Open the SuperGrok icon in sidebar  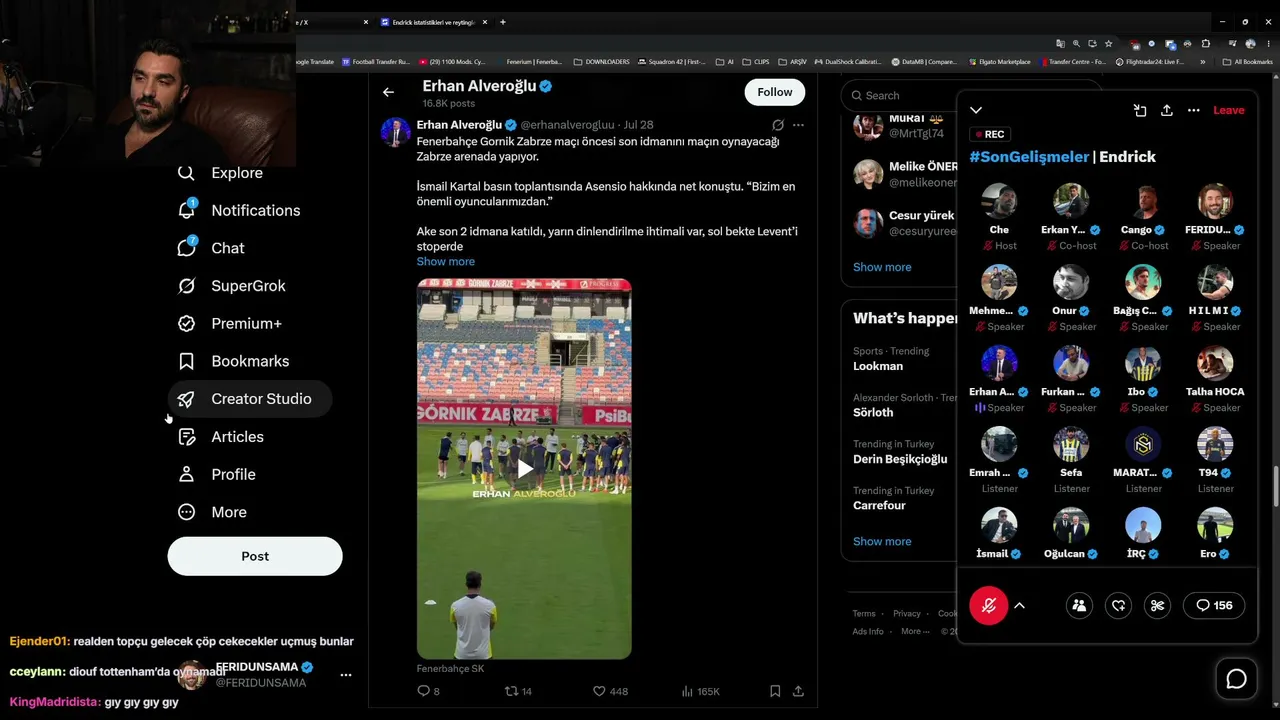(186, 286)
